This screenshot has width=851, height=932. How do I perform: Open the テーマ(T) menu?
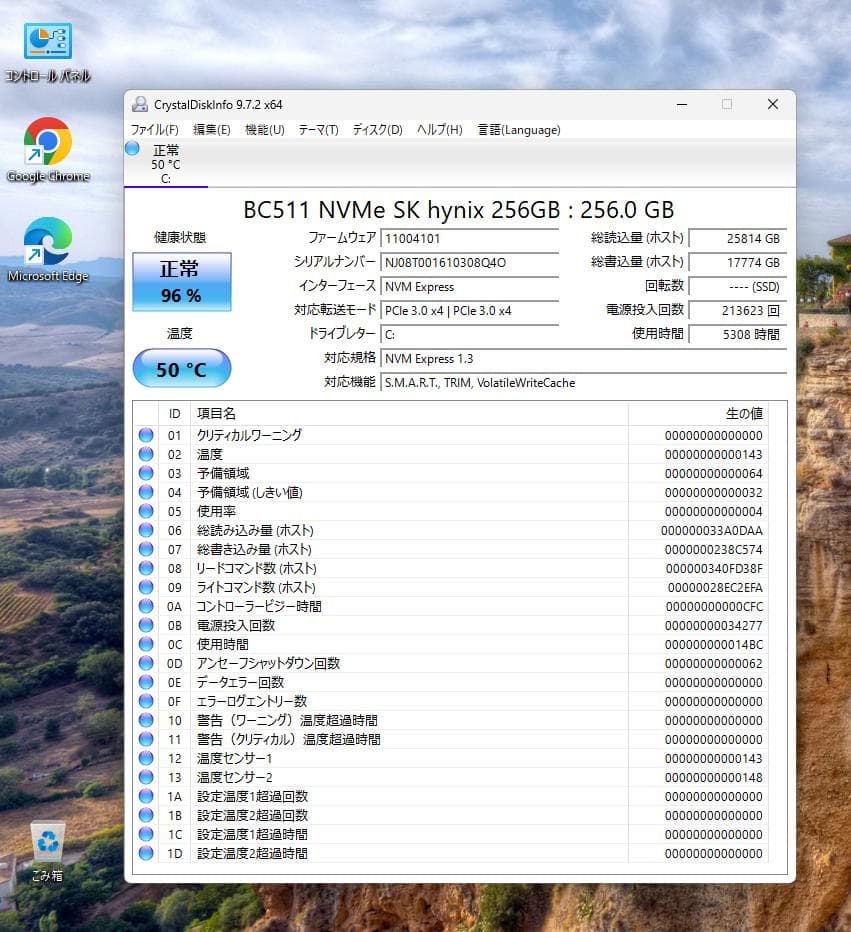[x=318, y=129]
